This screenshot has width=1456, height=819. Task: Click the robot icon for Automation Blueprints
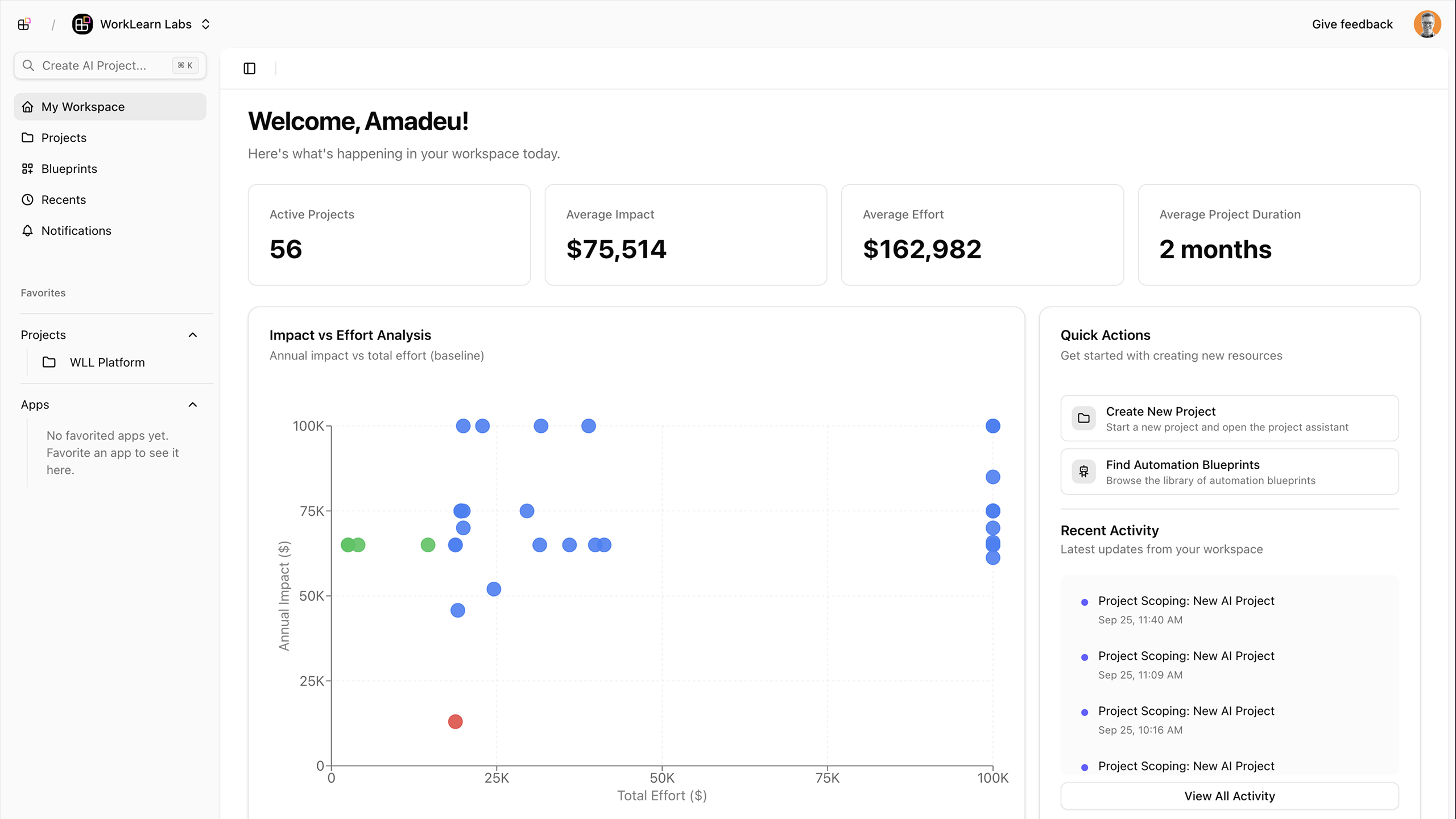[x=1084, y=471]
